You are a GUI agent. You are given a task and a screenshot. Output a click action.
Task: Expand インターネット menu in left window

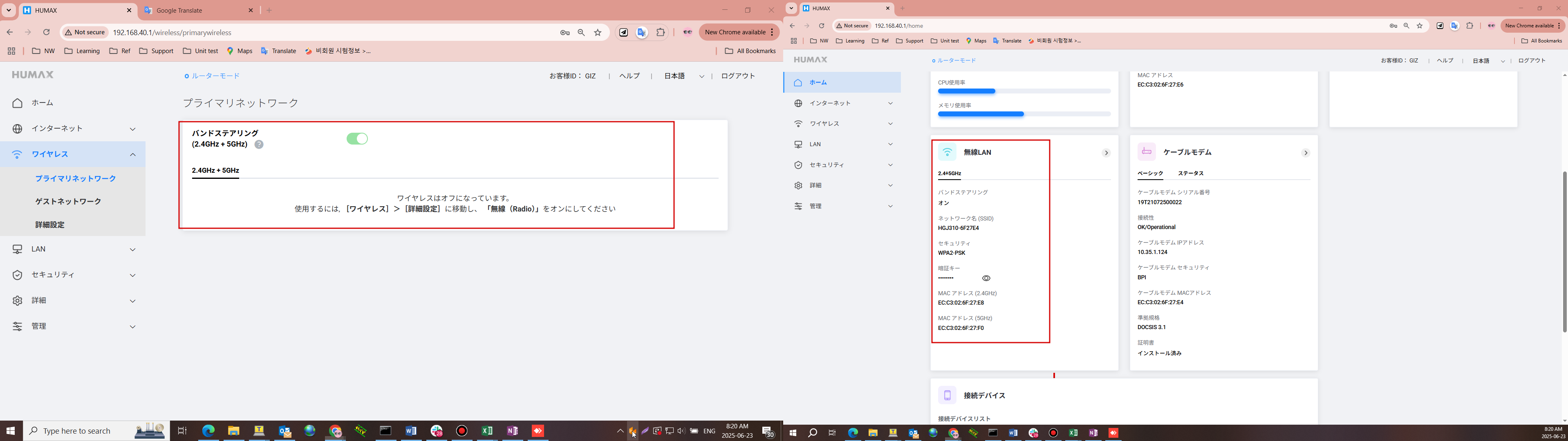pyautogui.click(x=133, y=129)
